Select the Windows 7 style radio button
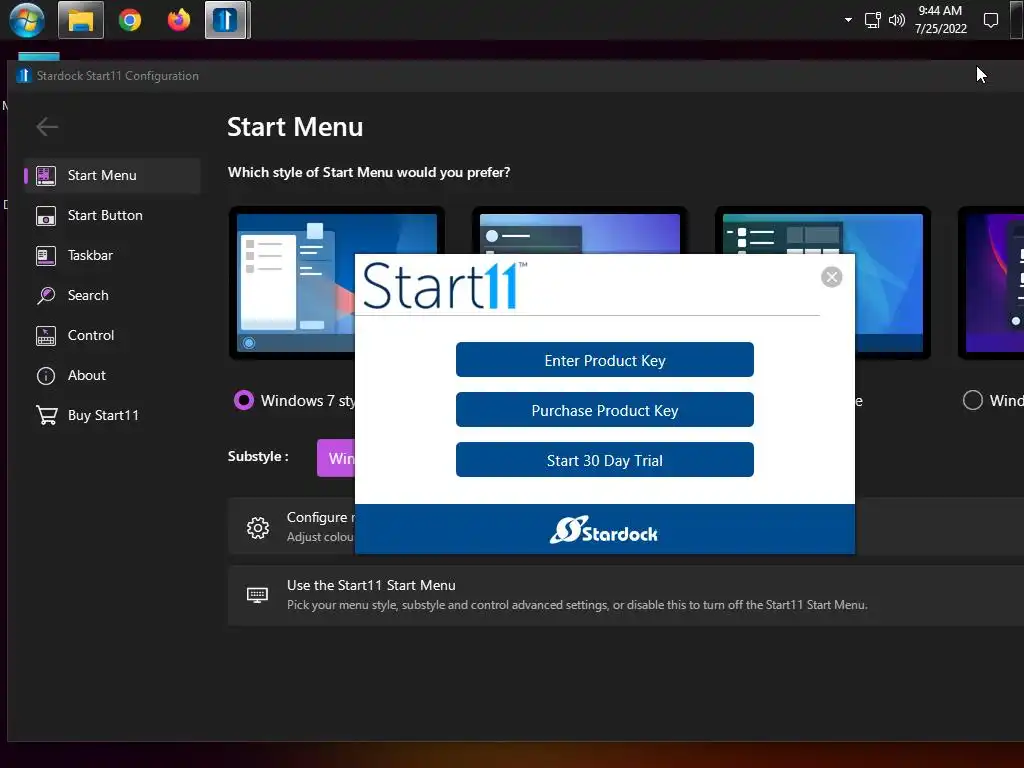Viewport: 1024px width, 768px height. 244,400
